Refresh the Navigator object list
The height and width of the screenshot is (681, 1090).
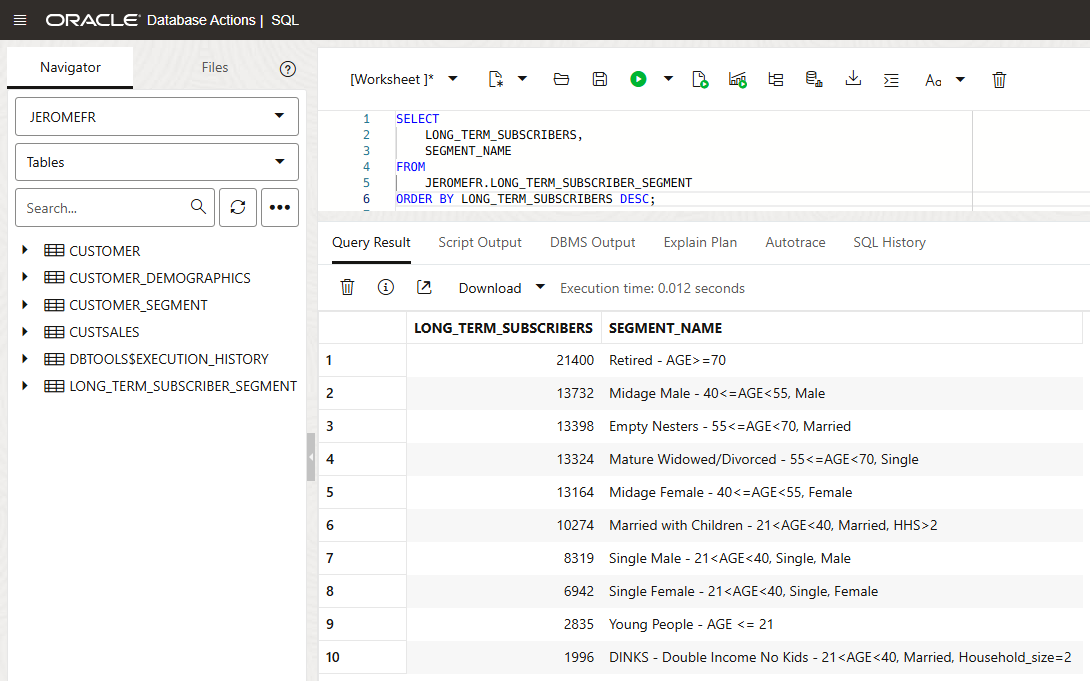pos(237,207)
